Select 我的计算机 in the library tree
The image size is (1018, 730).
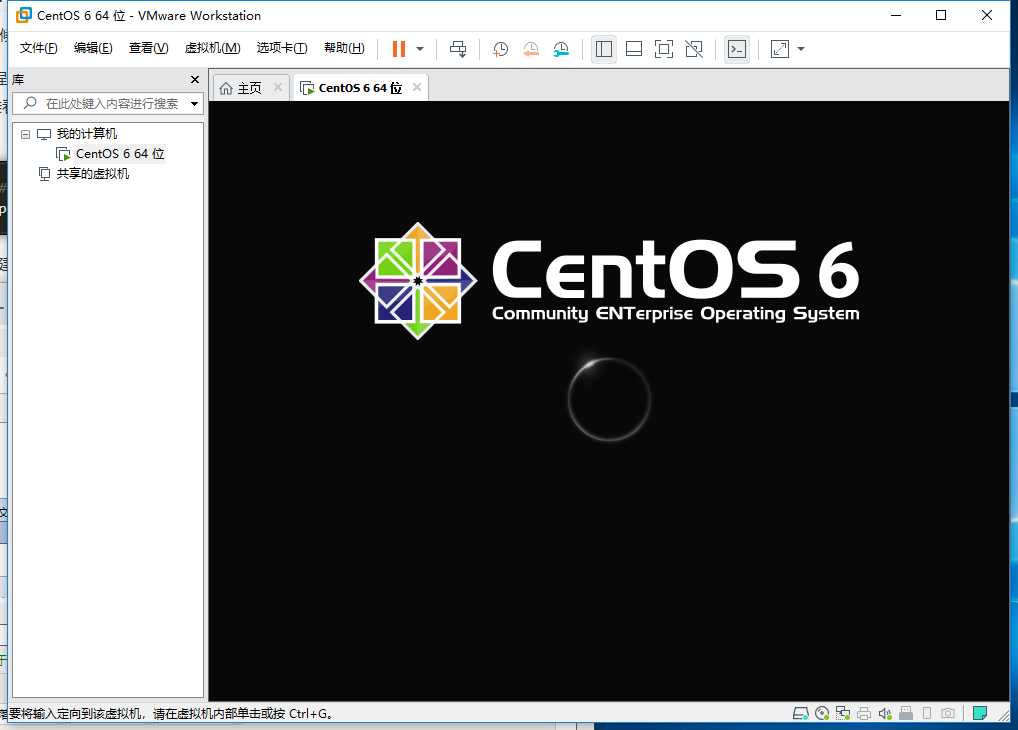click(x=86, y=134)
